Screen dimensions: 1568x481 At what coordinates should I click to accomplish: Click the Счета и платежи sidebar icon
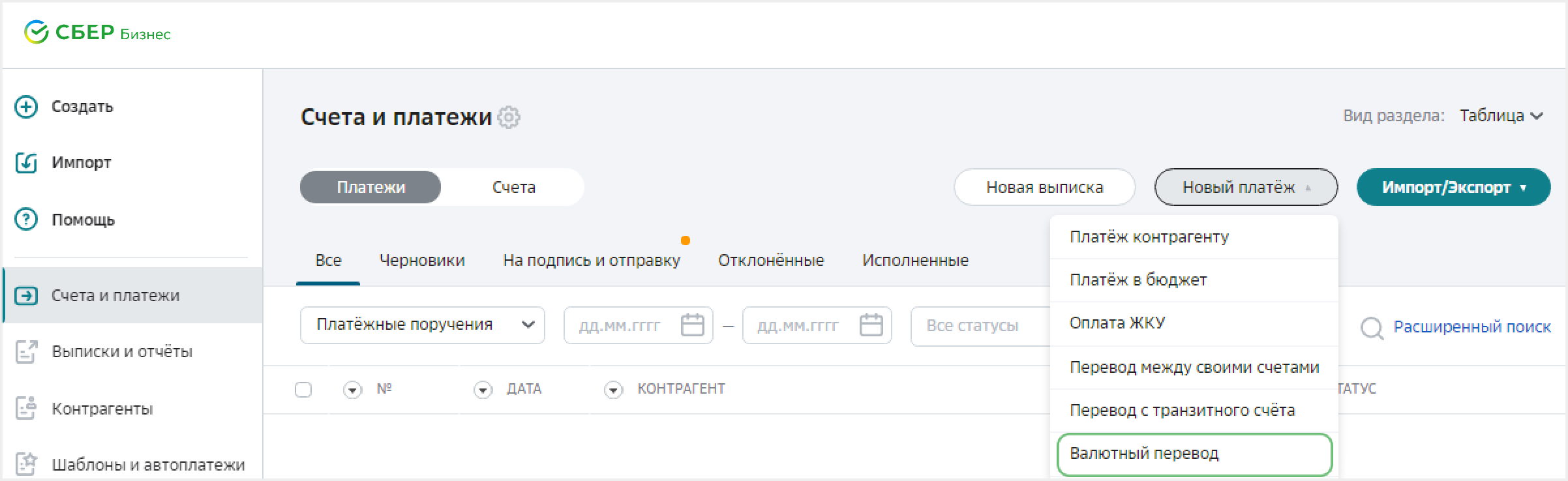(x=26, y=295)
